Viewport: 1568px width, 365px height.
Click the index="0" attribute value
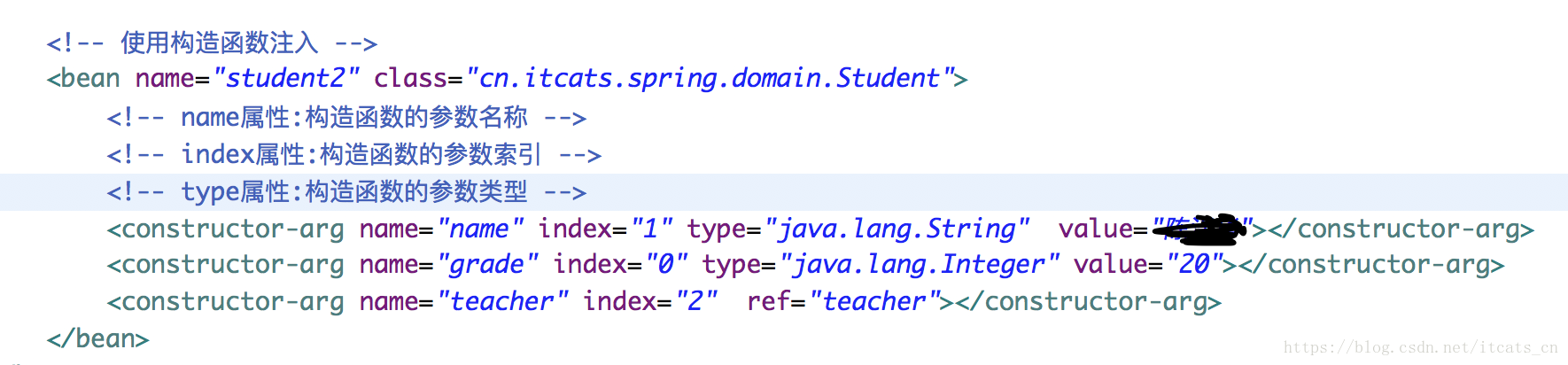[x=666, y=265]
